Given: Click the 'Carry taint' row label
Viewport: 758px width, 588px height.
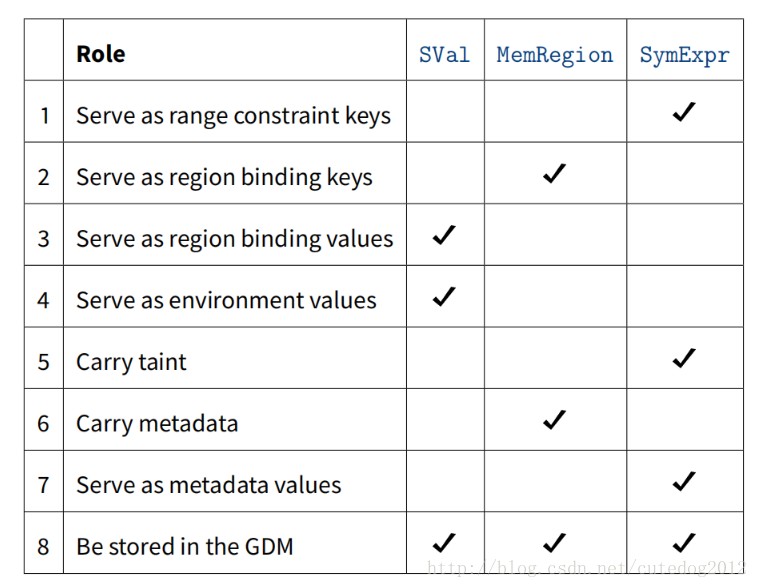Looking at the screenshot, I should tap(131, 363).
